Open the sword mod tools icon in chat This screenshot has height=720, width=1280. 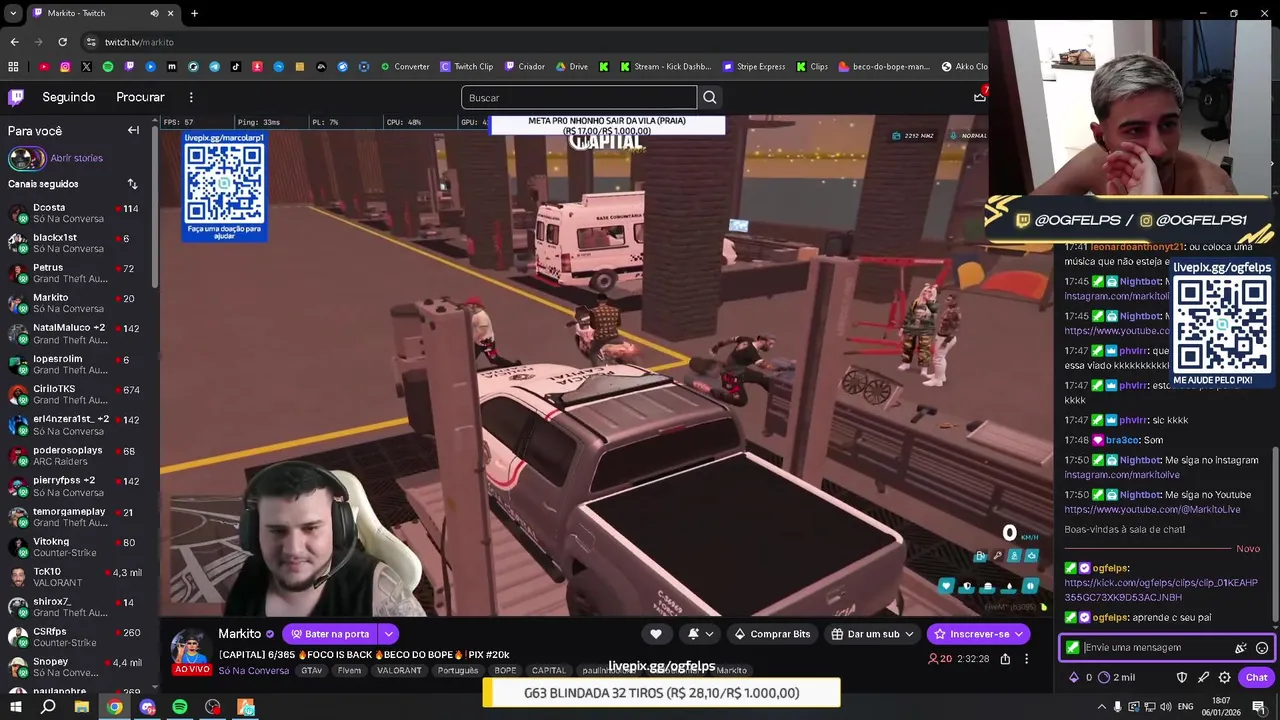coord(1203,677)
